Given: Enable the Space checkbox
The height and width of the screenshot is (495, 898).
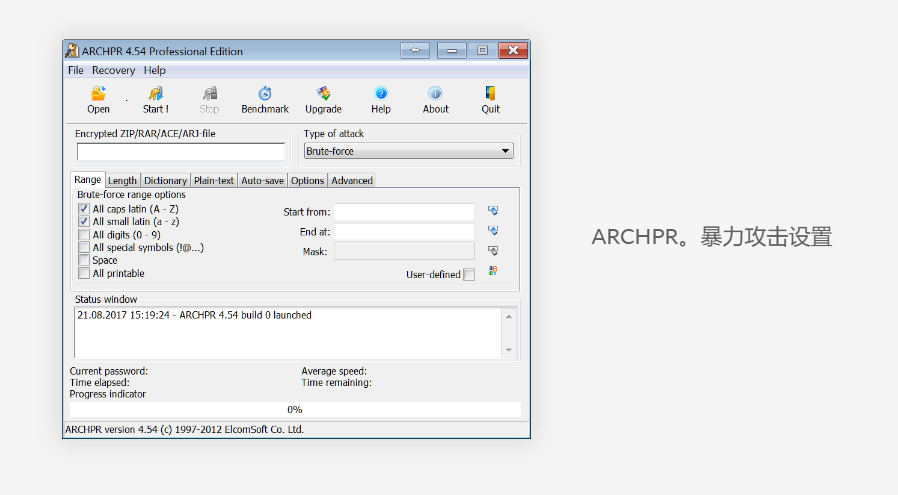Looking at the screenshot, I should coord(84,260).
